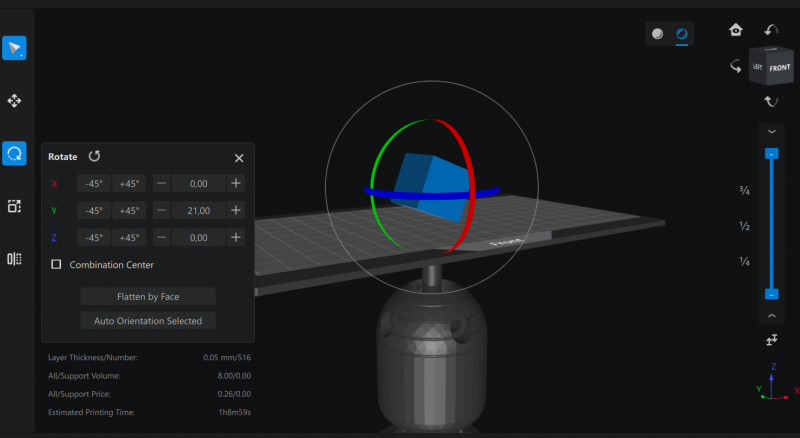Click the Rotate tool icon in sidebar

pos(14,154)
